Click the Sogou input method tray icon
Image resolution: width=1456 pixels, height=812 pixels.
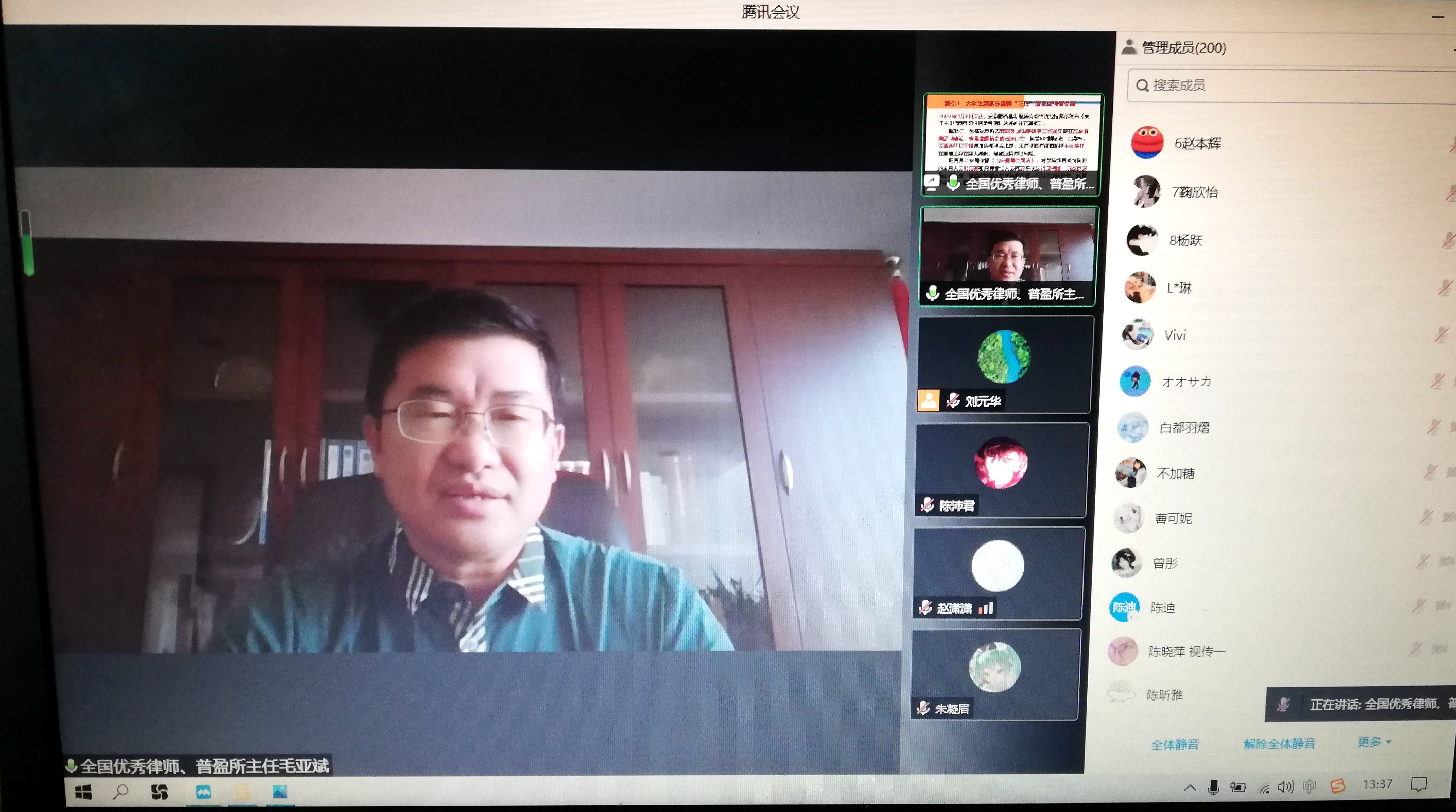tap(1337, 785)
